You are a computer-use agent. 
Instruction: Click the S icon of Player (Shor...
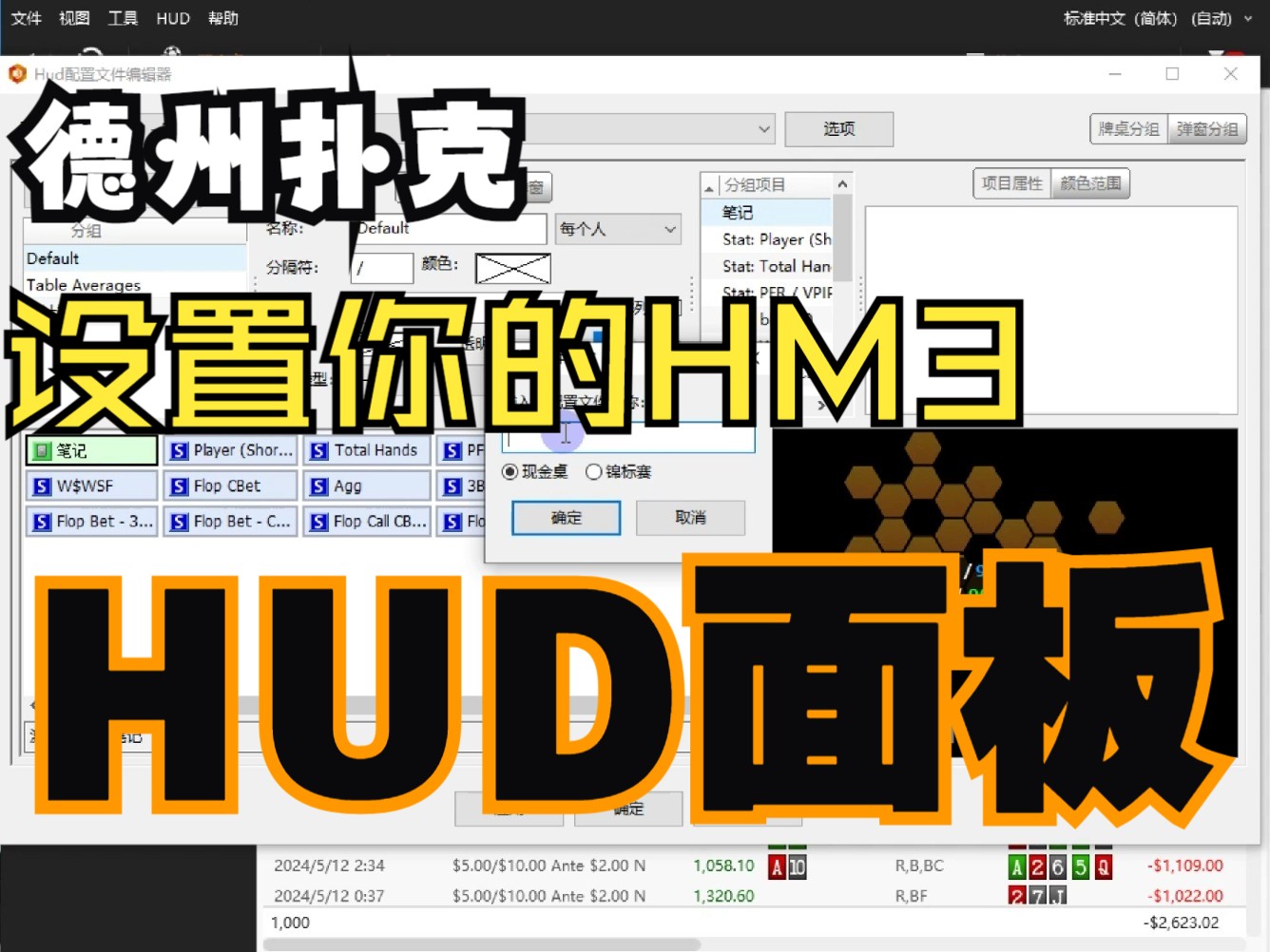point(180,450)
